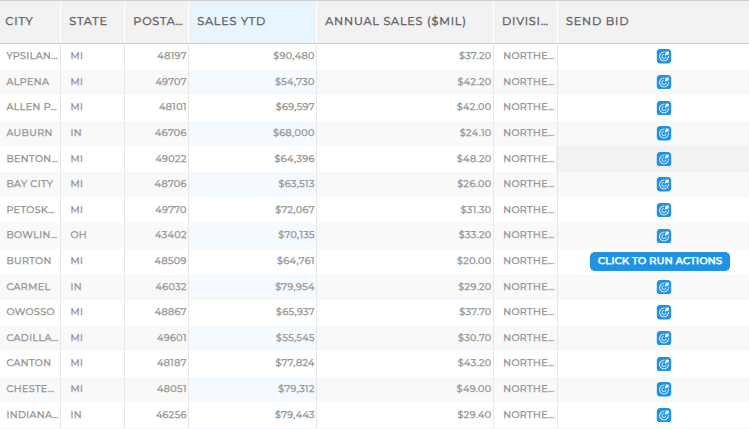Send bid for the Owosso row
This screenshot has width=749, height=429.
coord(663,312)
